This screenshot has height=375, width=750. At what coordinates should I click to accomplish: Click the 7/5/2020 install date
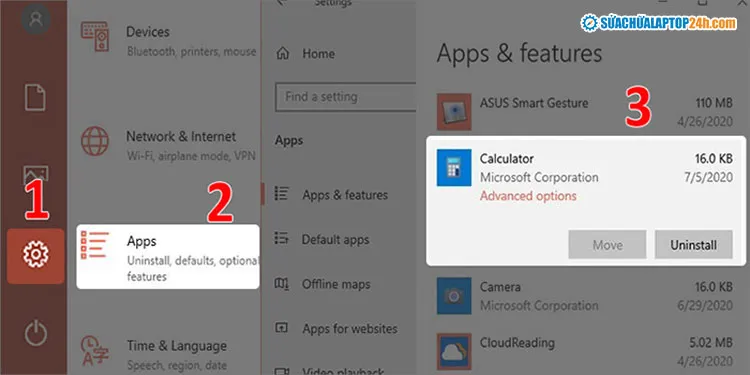pyautogui.click(x=708, y=177)
